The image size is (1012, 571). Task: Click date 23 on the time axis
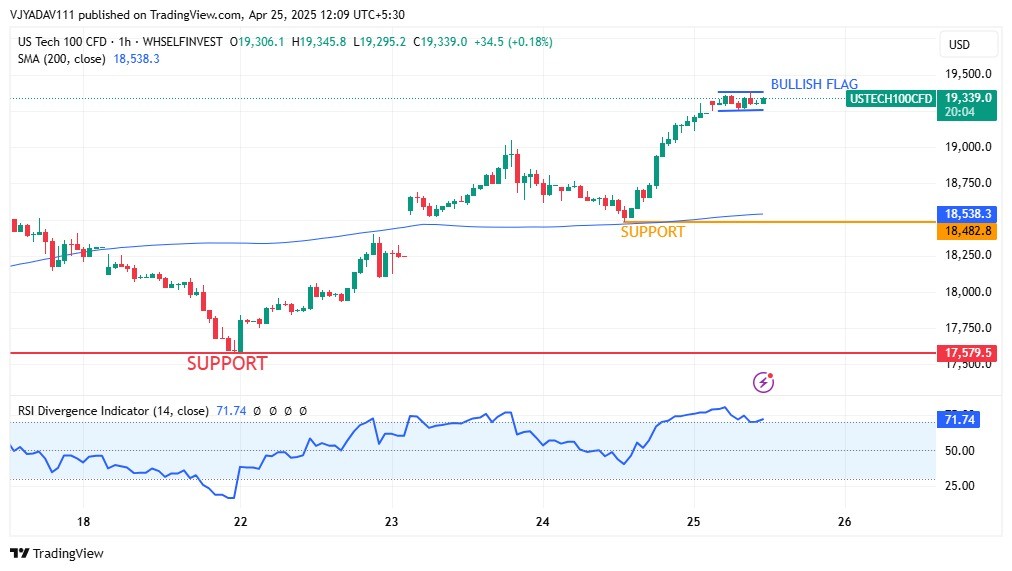point(391,522)
